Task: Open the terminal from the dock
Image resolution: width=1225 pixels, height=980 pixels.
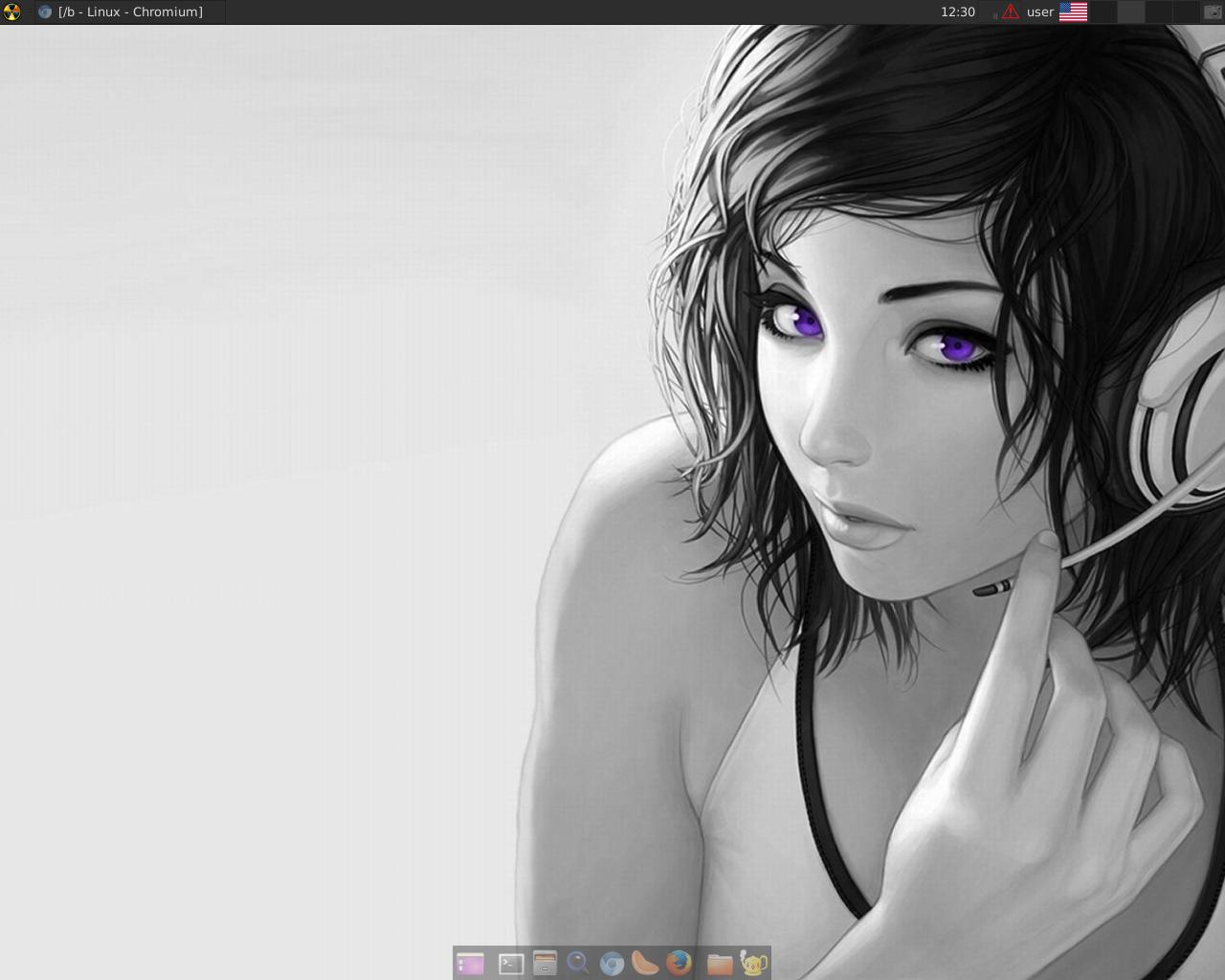Action: pos(511,963)
